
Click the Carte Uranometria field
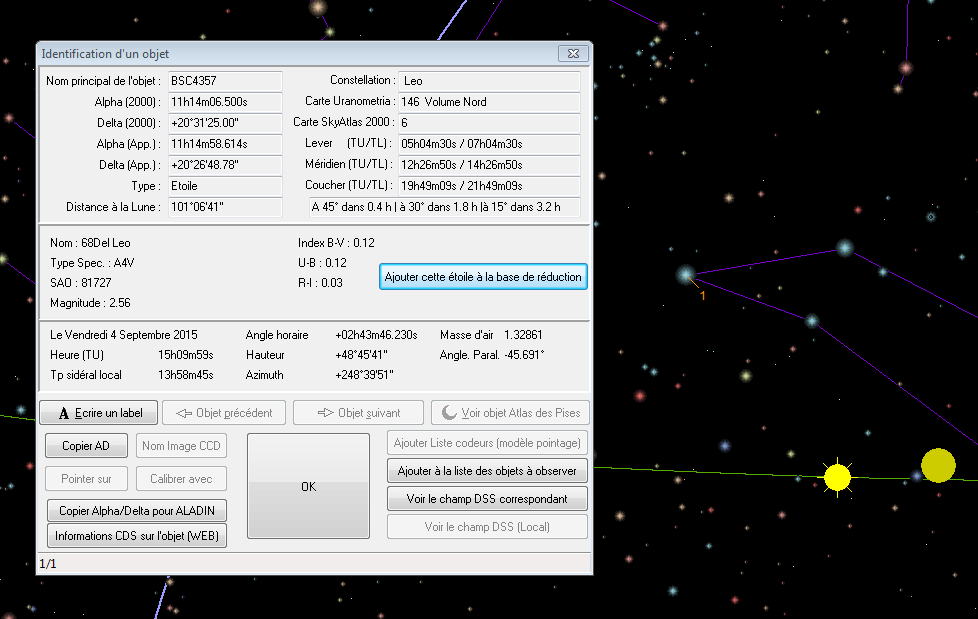488,102
